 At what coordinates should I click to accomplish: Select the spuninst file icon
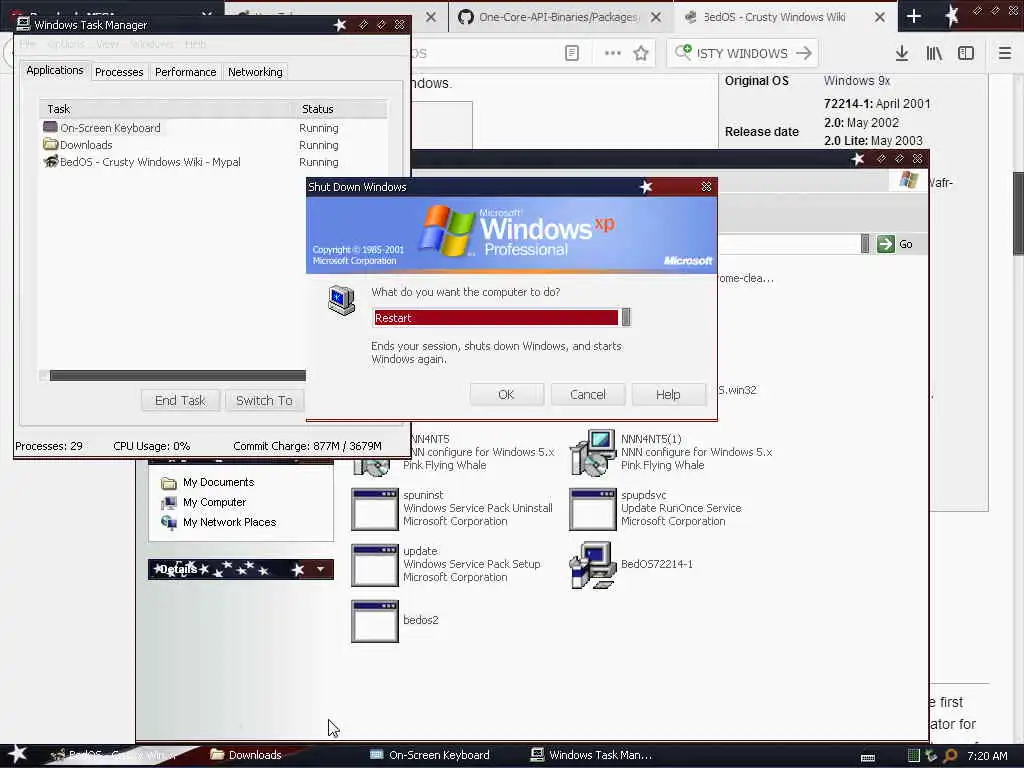(375, 509)
